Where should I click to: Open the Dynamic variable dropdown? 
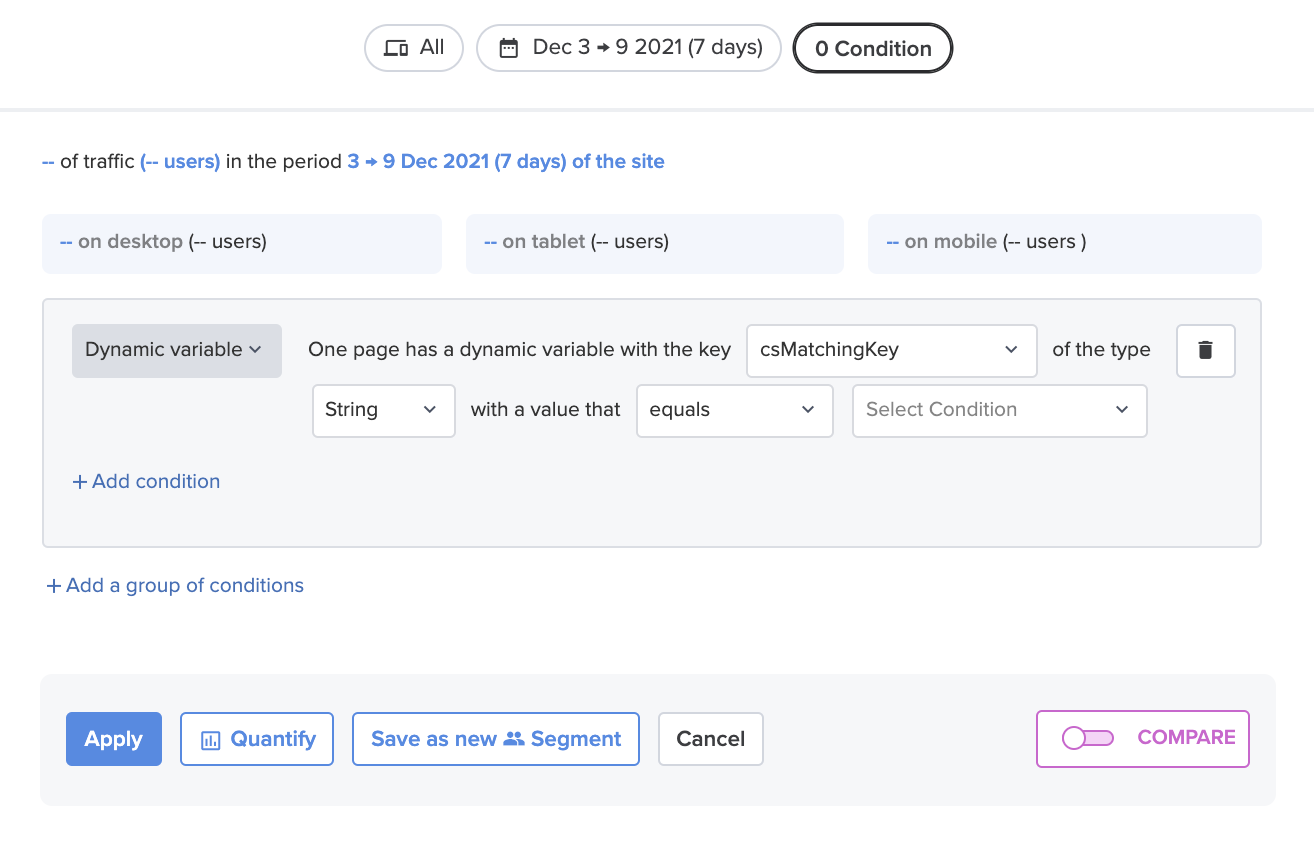point(177,350)
